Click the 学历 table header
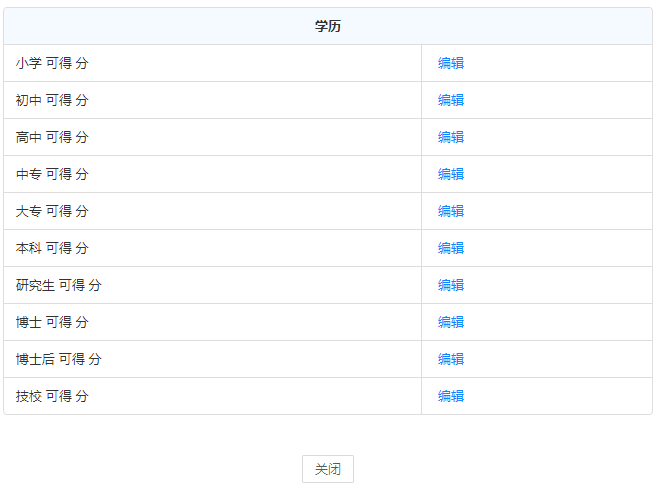The image size is (661, 496). [x=328, y=26]
